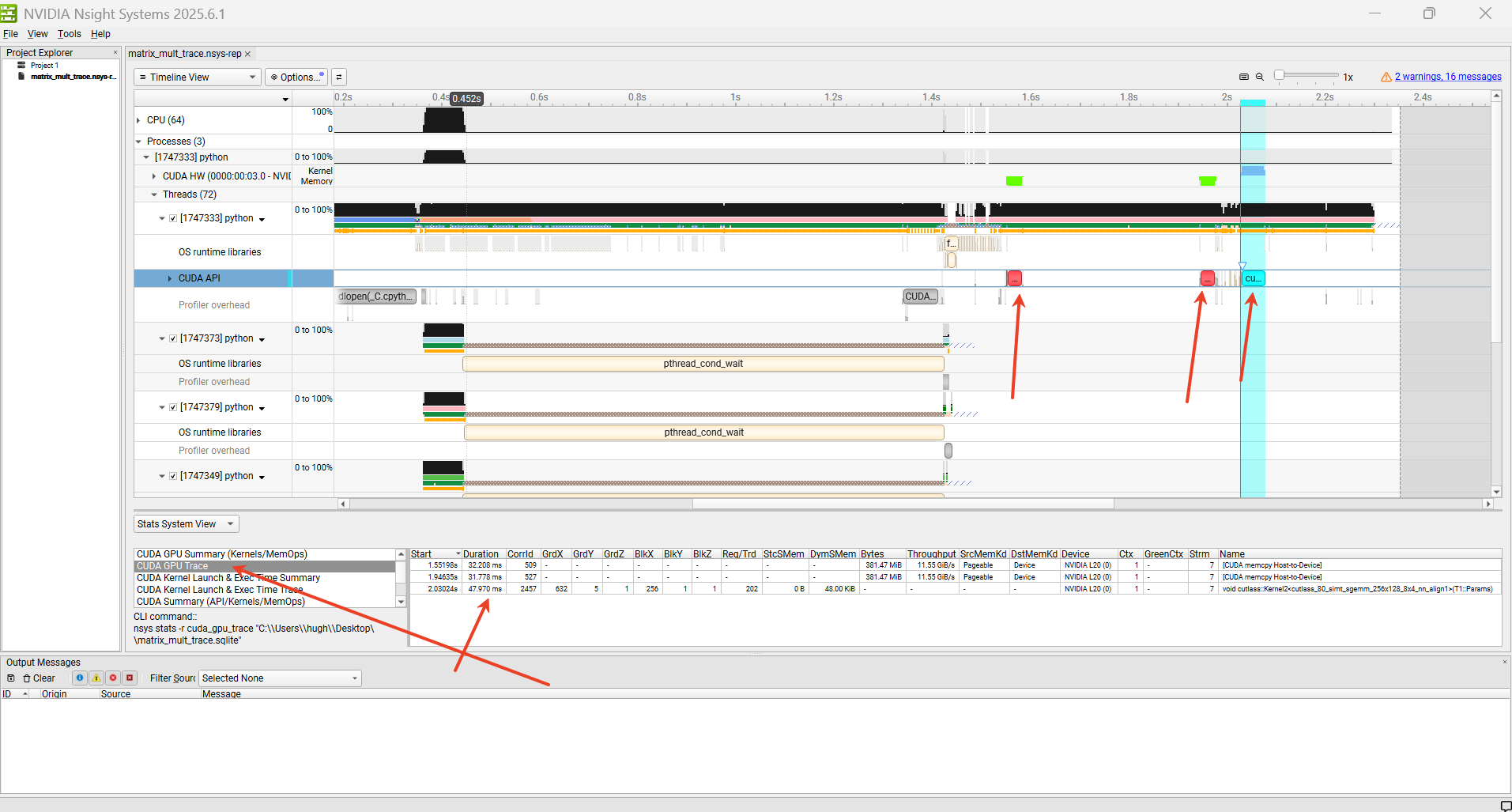Sort the Output Messages by ID column
The height and width of the screenshot is (812, 1512).
[x=16, y=694]
